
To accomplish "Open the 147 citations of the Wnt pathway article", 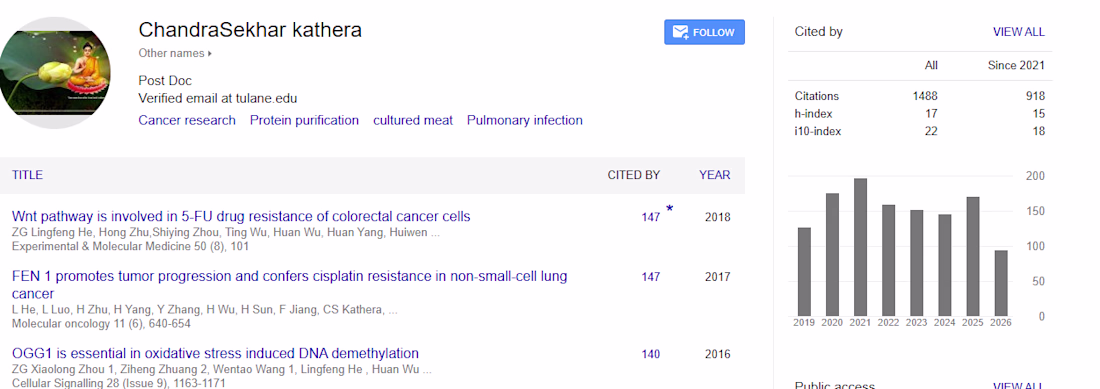I will click(650, 217).
